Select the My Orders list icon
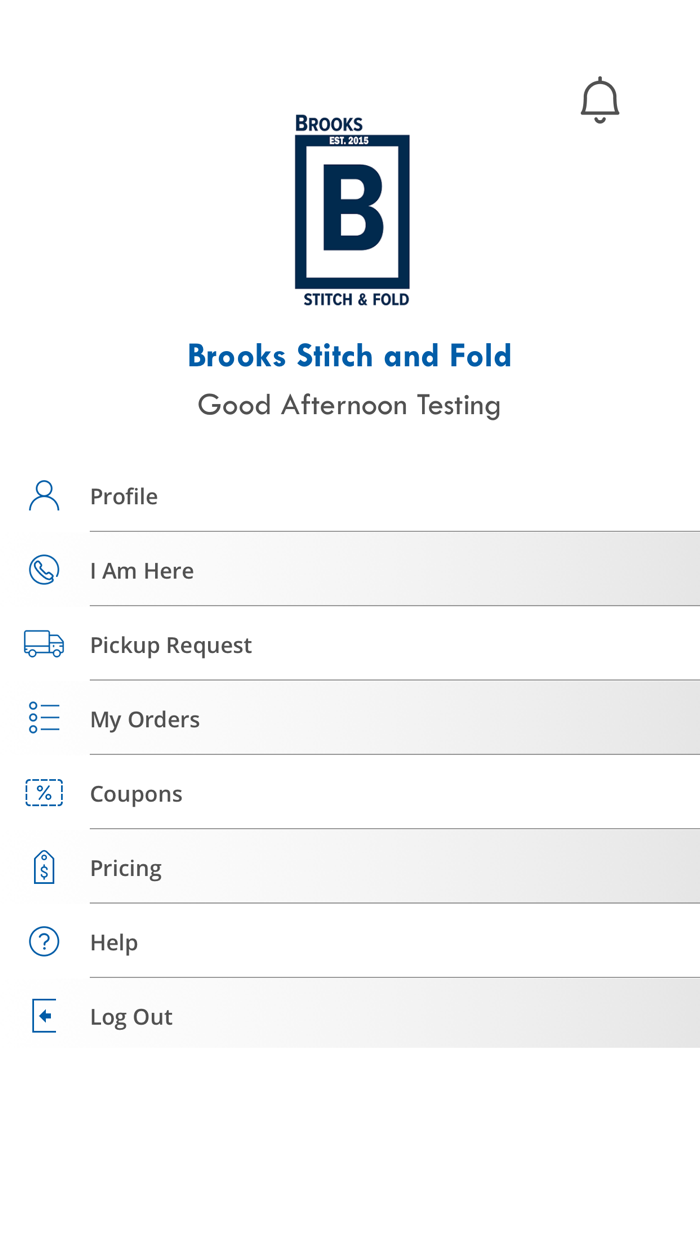This screenshot has height=1244, width=700. click(44, 717)
